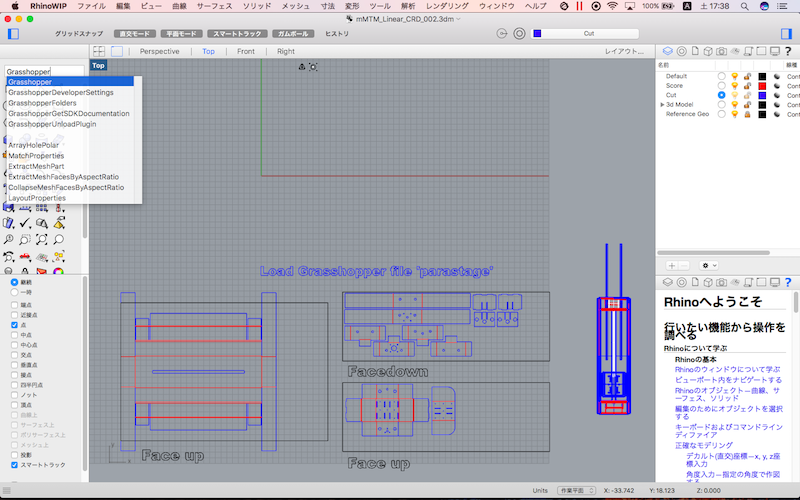
Task: Select the 一時 osnap radio button
Action: tap(14, 292)
